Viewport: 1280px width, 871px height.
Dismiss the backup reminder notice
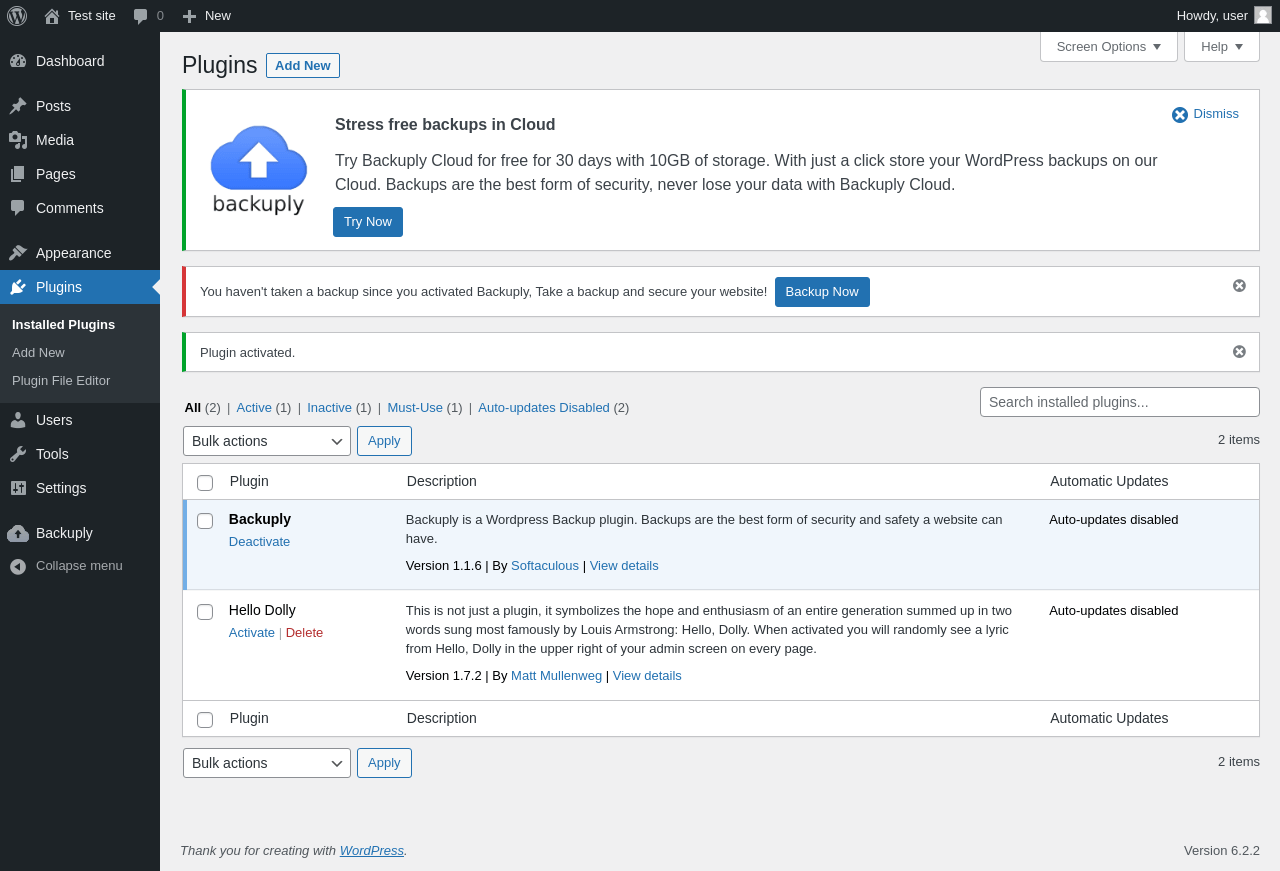click(1239, 286)
